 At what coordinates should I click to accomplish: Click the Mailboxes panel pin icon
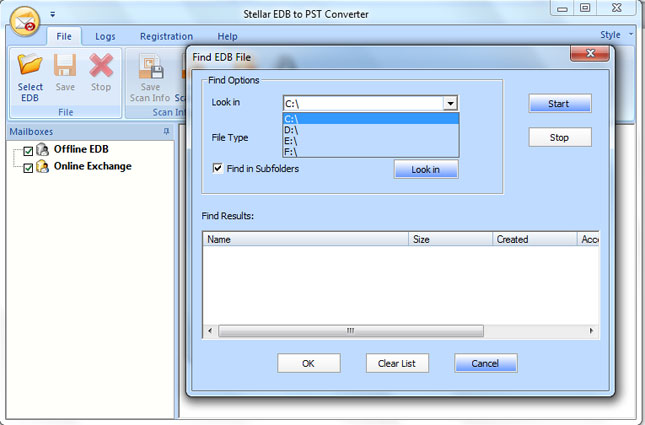point(166,131)
